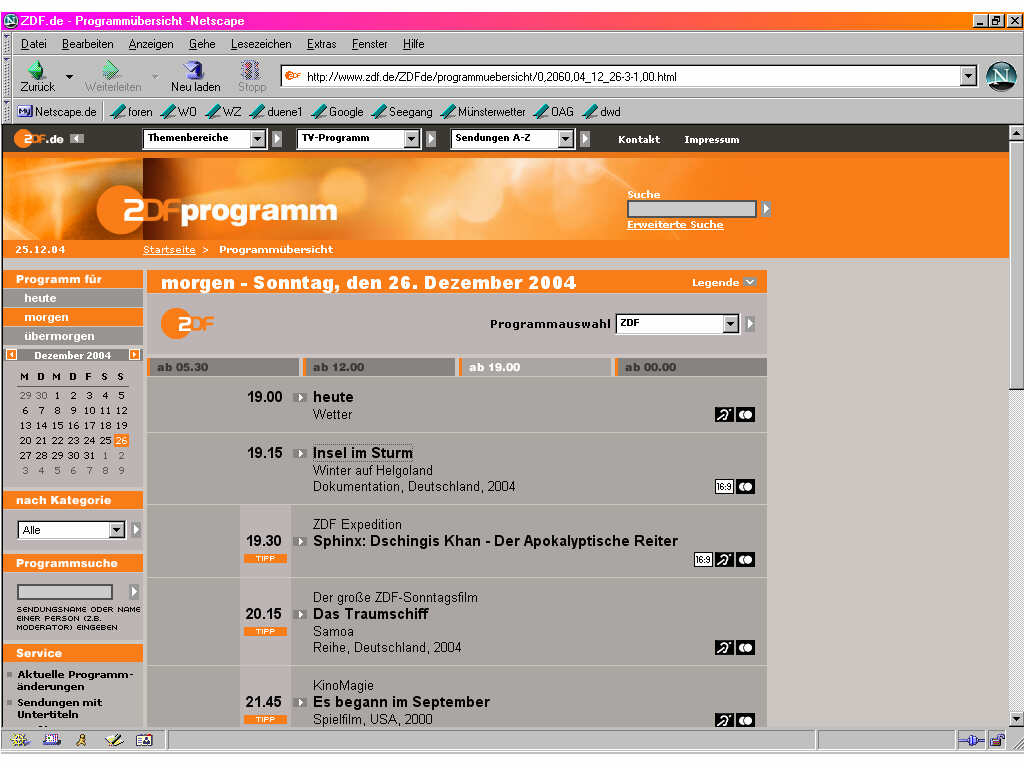Click the Weiterleiten forward button

[x=112, y=76]
